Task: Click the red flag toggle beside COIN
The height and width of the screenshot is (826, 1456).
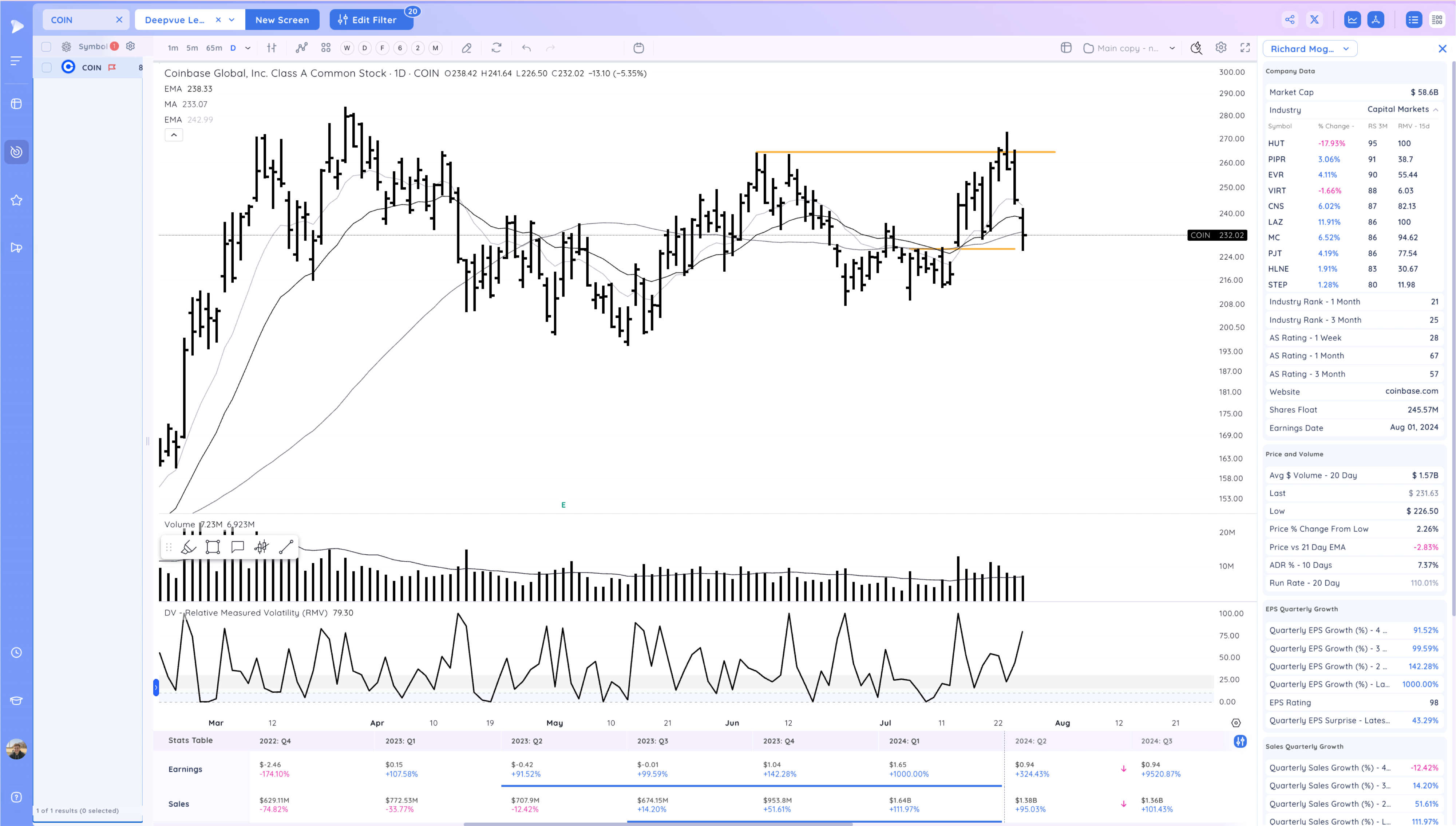Action: point(112,67)
